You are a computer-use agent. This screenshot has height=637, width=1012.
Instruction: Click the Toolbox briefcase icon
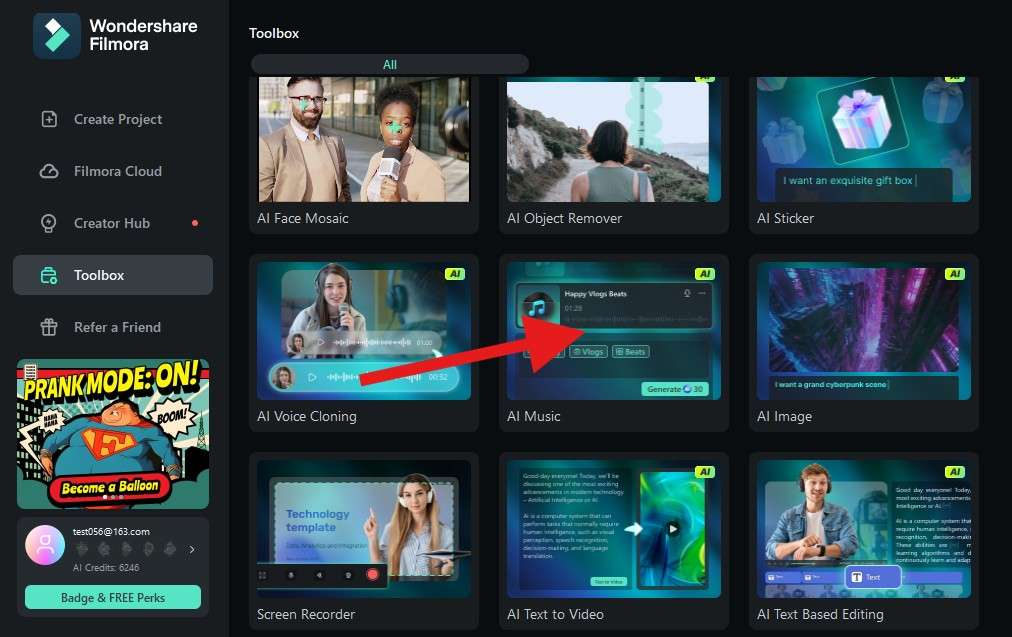pyautogui.click(x=49, y=276)
